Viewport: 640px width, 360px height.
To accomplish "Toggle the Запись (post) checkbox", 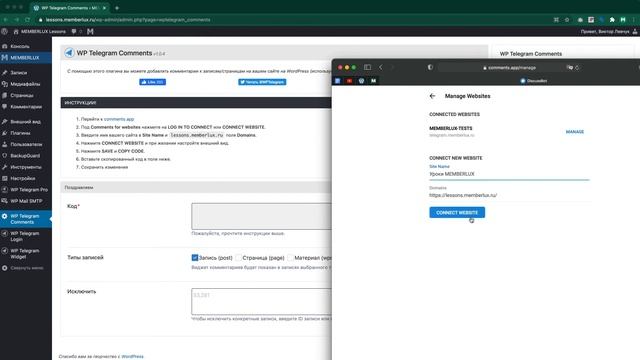I will [x=195, y=258].
